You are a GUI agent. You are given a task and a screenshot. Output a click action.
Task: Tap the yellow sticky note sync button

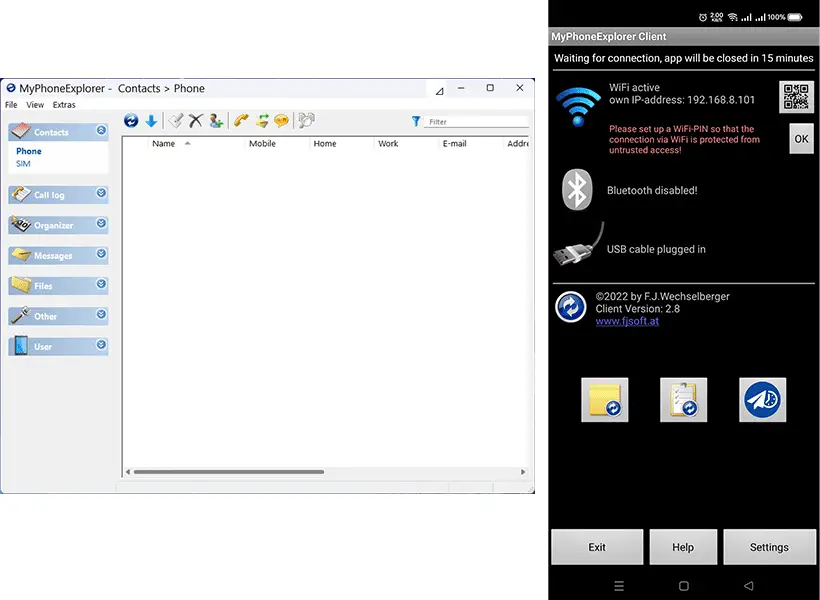coord(605,400)
